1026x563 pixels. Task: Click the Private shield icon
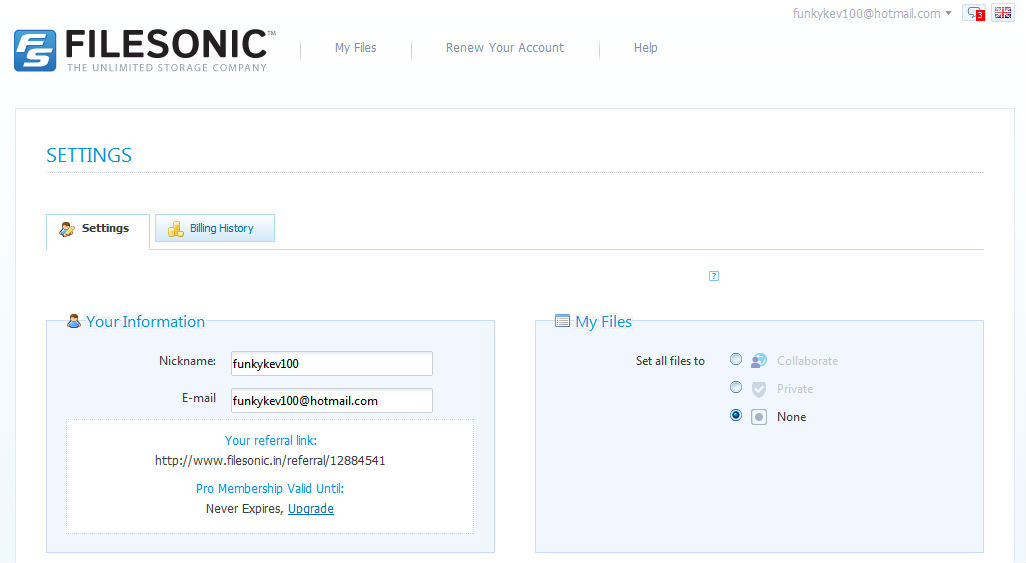(x=758, y=390)
